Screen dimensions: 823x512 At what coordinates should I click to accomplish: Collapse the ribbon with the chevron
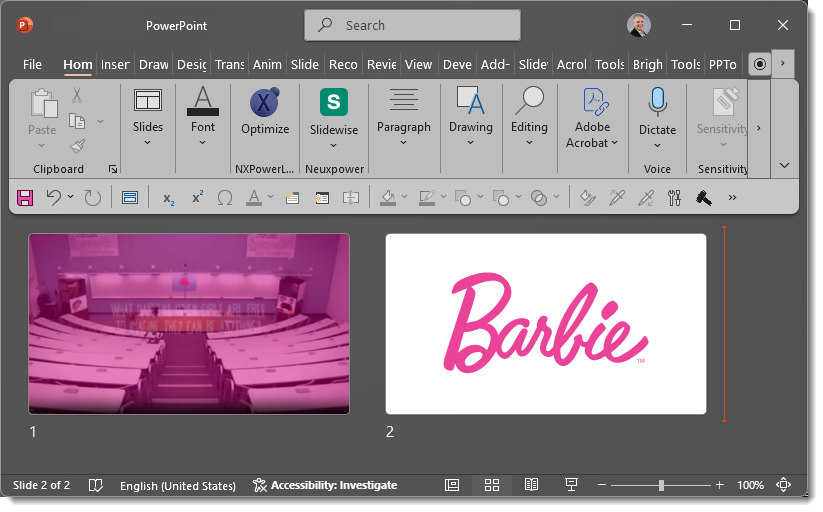tap(784, 165)
